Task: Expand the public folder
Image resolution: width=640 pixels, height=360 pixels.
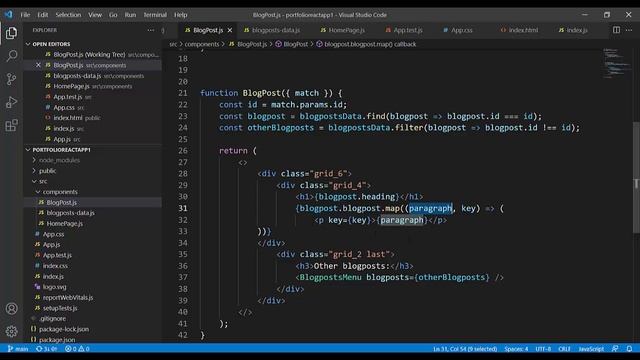Action: (x=92, y=171)
